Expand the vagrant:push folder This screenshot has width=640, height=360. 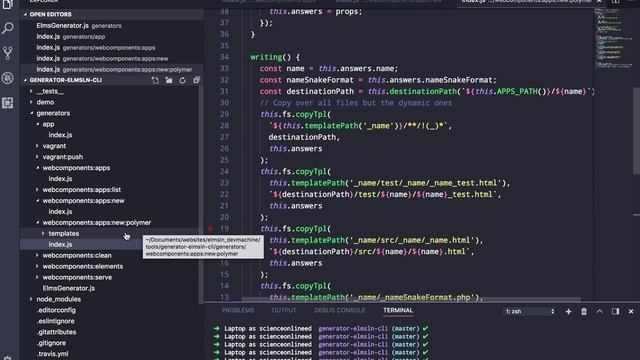click(x=62, y=157)
